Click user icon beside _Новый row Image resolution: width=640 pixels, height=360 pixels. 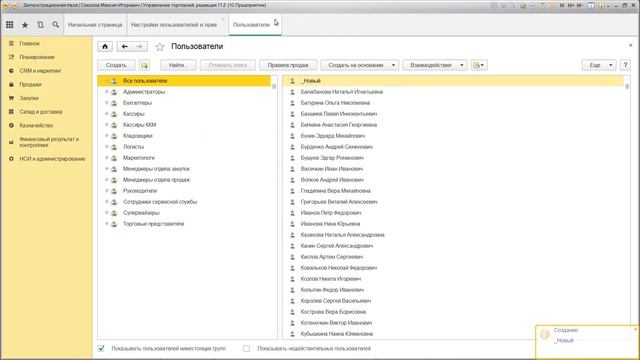click(292, 81)
